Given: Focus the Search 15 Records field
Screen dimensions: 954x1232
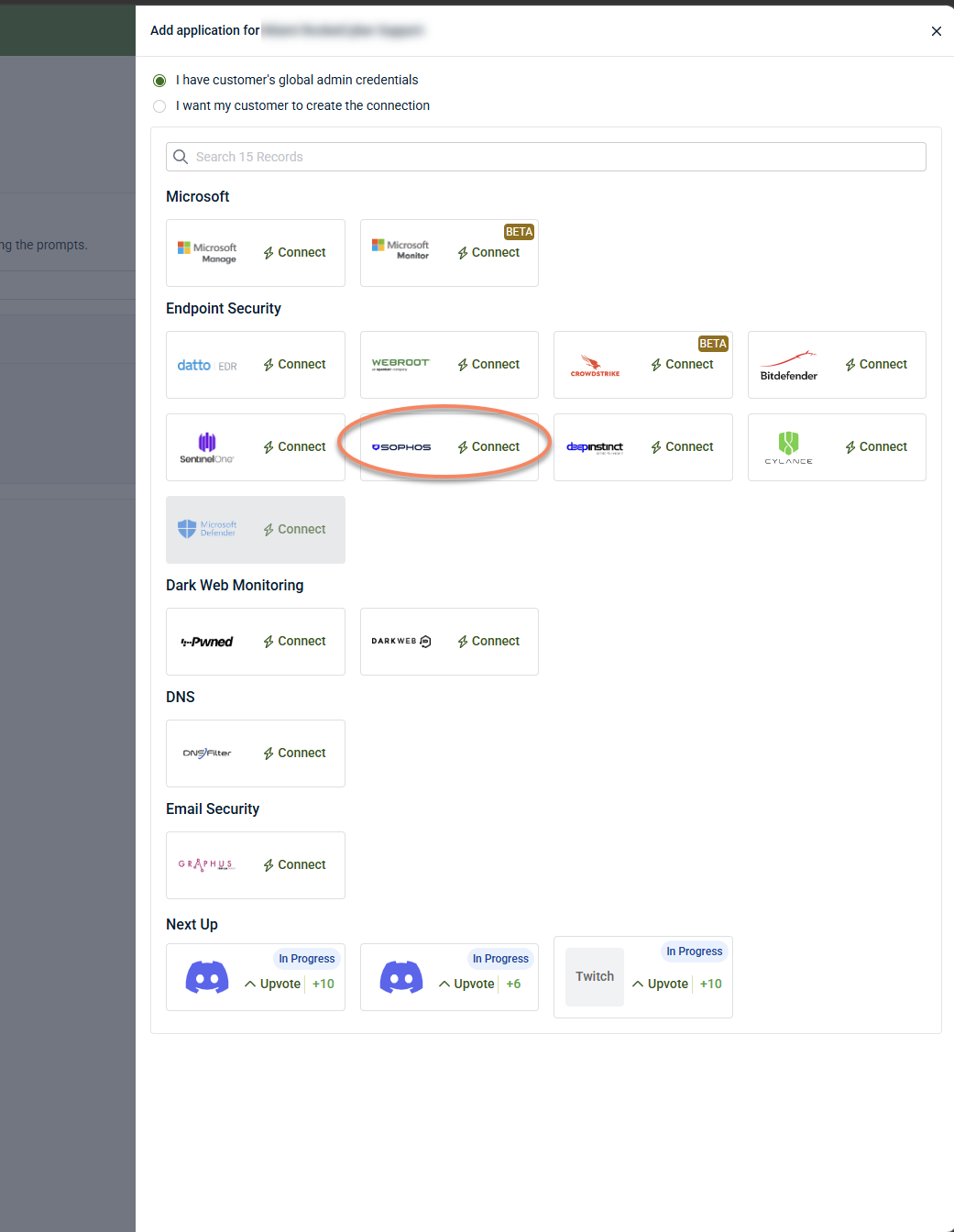Looking at the screenshot, I should (x=546, y=157).
